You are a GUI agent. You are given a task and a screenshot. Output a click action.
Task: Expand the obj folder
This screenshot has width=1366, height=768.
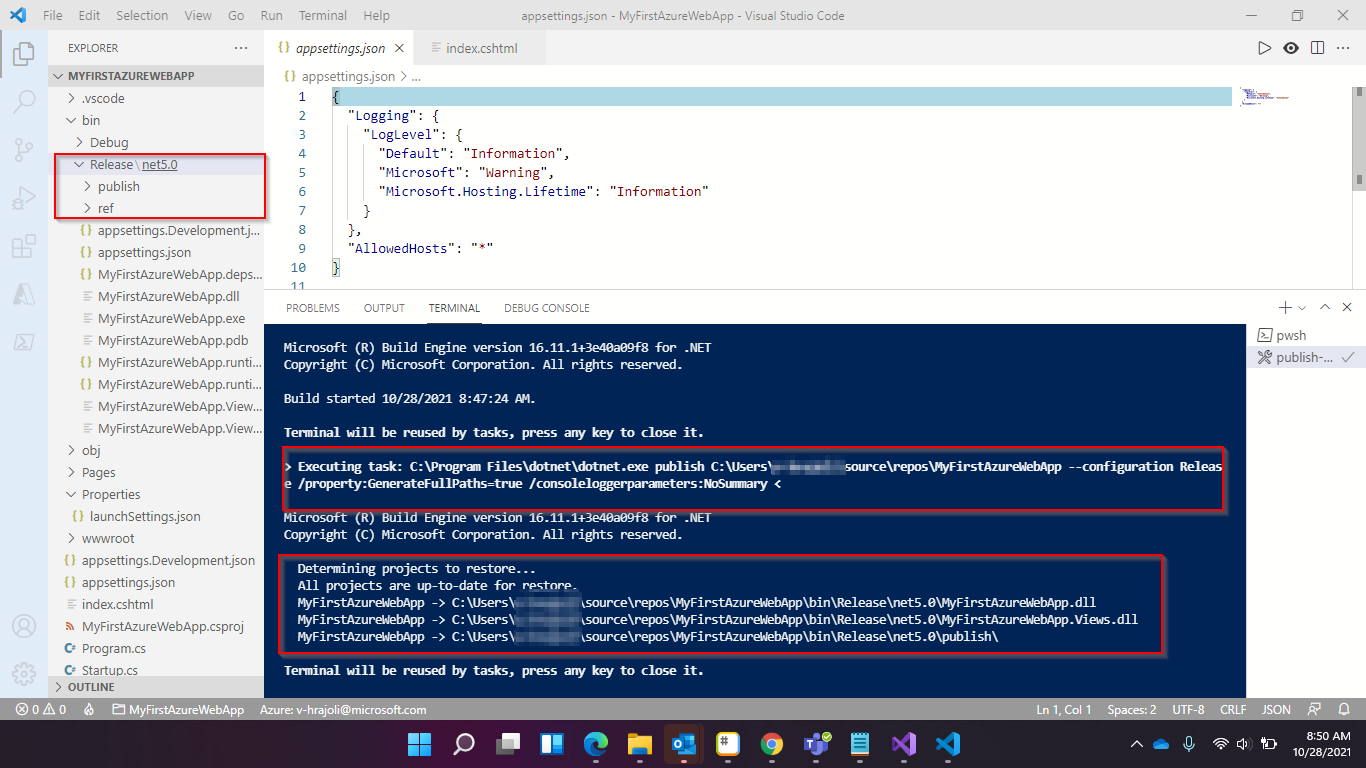tap(156, 450)
